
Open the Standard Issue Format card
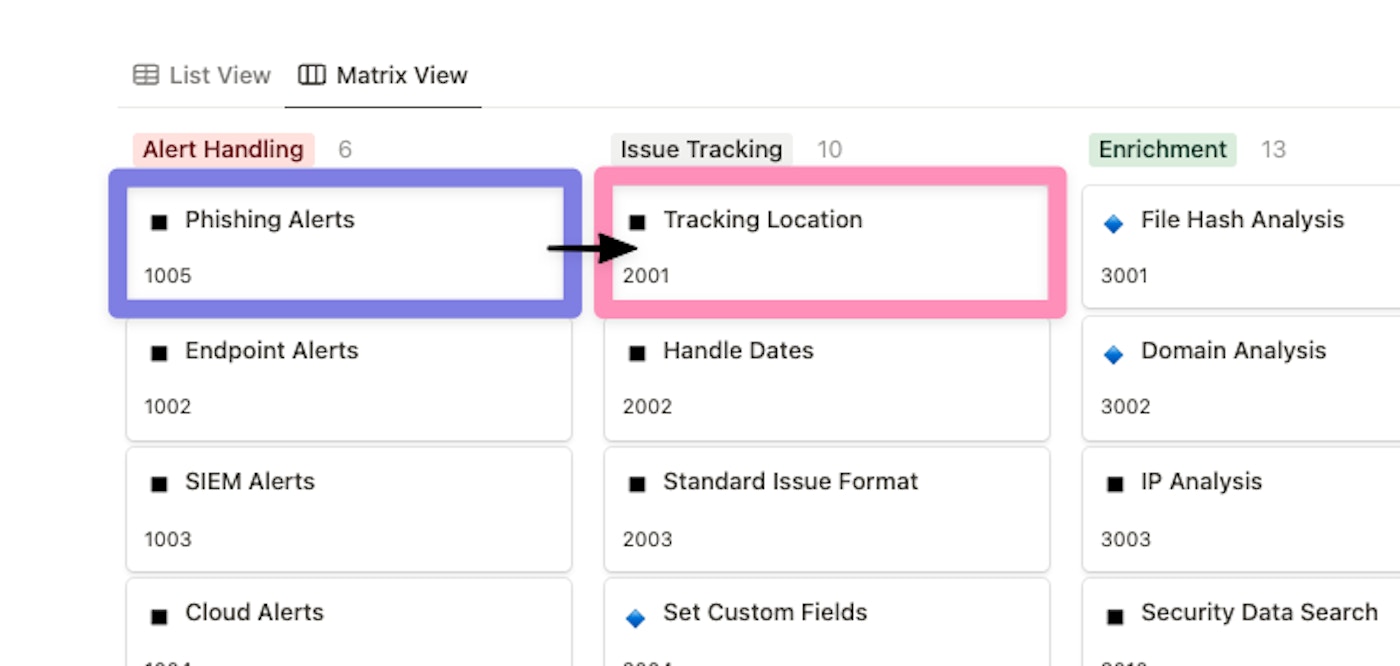[x=826, y=509]
